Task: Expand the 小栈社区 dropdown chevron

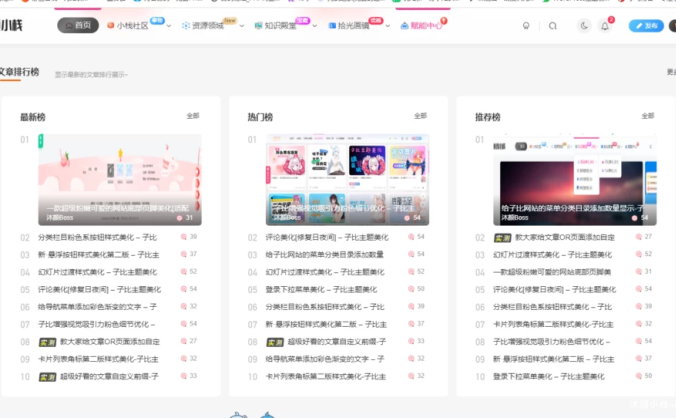Action: pos(169,26)
